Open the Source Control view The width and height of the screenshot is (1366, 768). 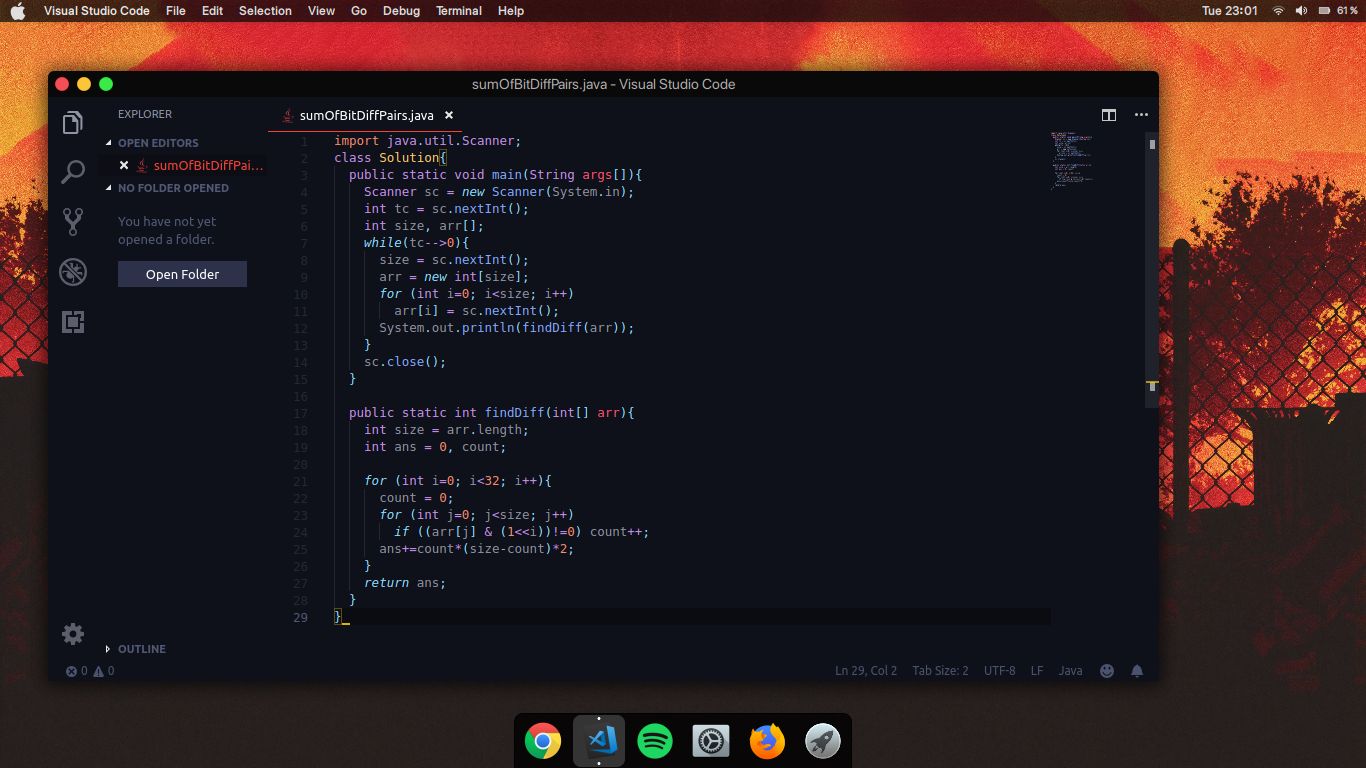pyautogui.click(x=72, y=221)
